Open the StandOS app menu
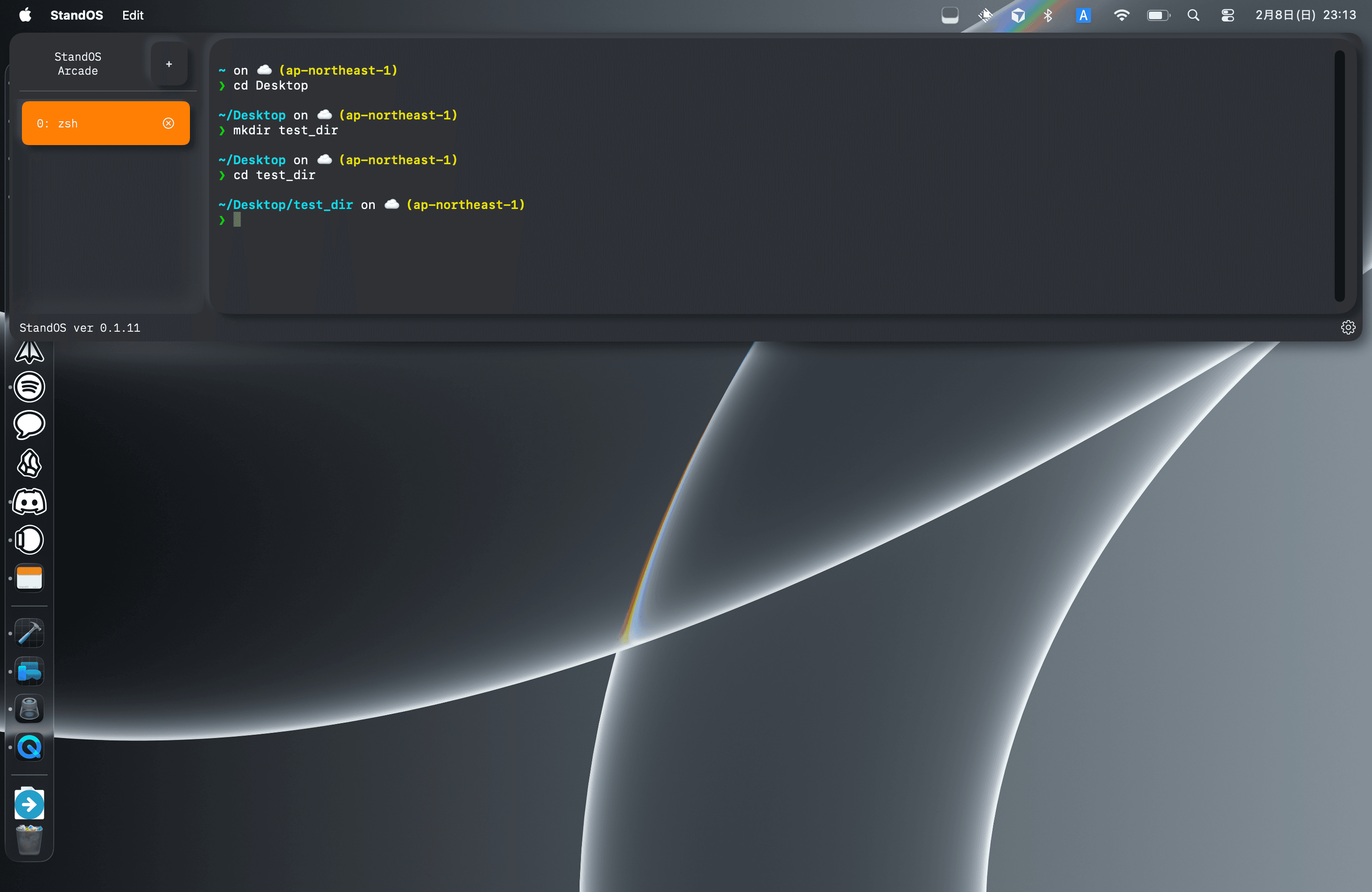 click(77, 15)
